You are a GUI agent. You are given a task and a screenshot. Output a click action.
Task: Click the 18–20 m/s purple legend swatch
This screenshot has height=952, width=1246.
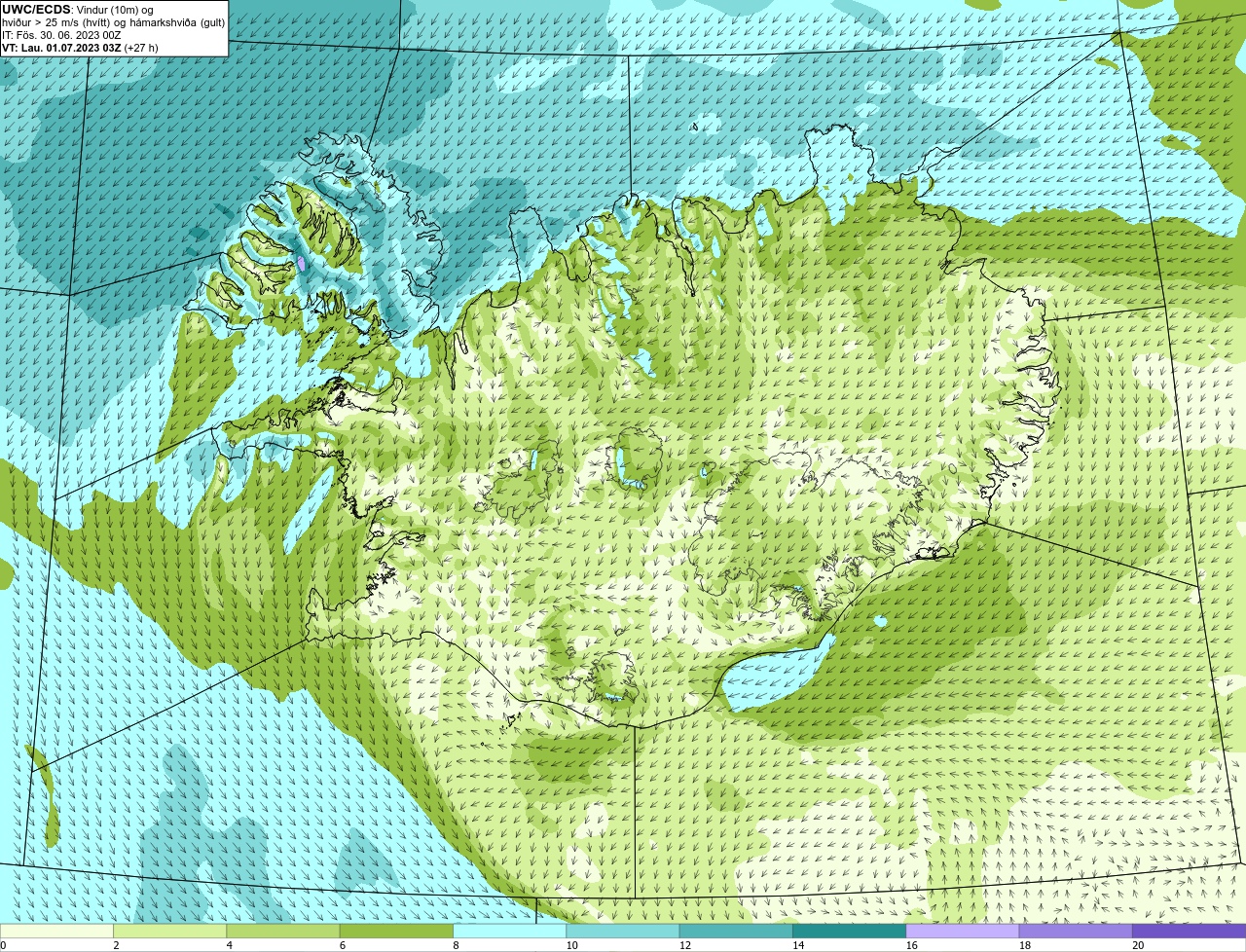1076,931
